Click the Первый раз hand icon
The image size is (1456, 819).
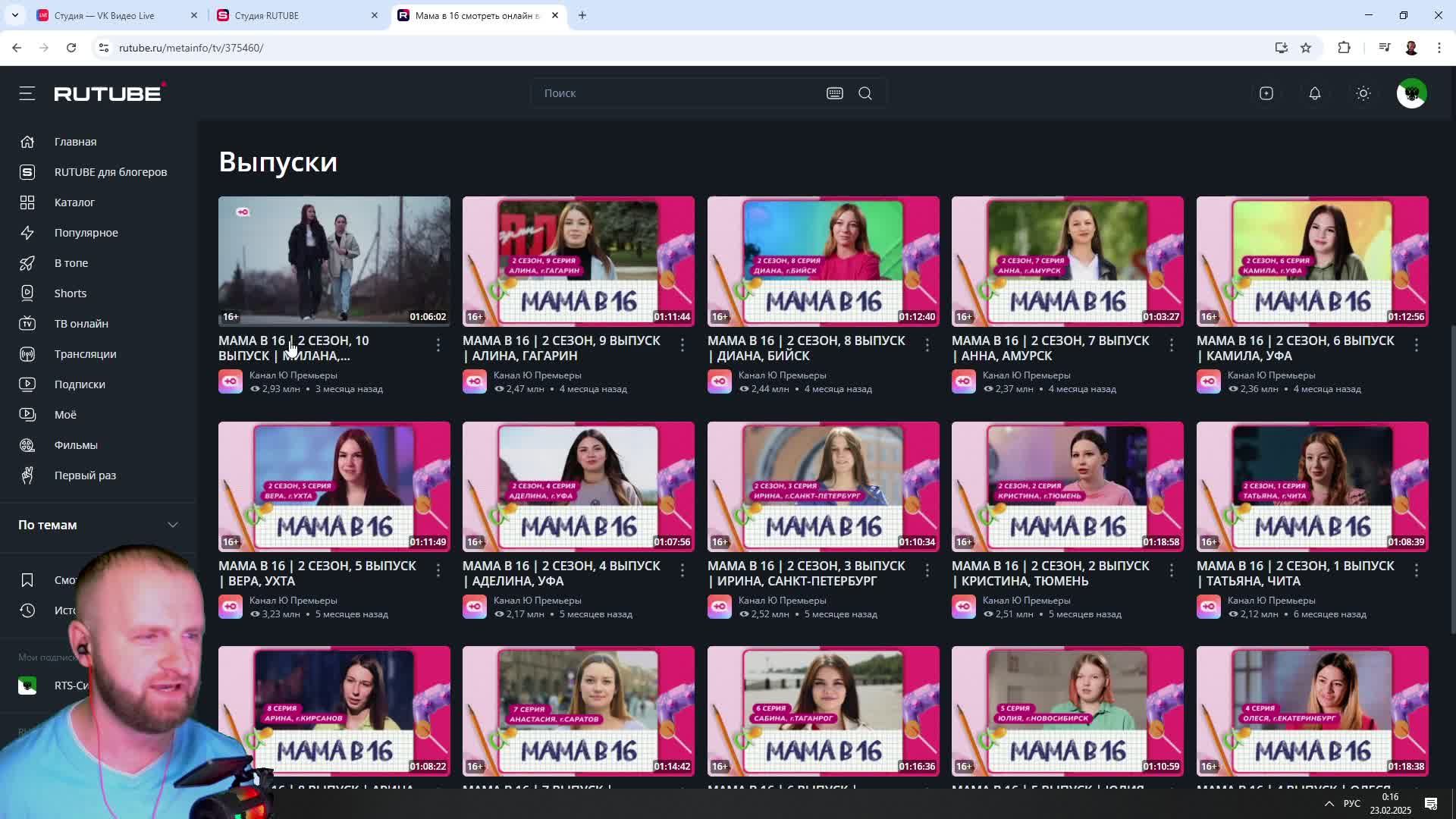pyautogui.click(x=27, y=475)
